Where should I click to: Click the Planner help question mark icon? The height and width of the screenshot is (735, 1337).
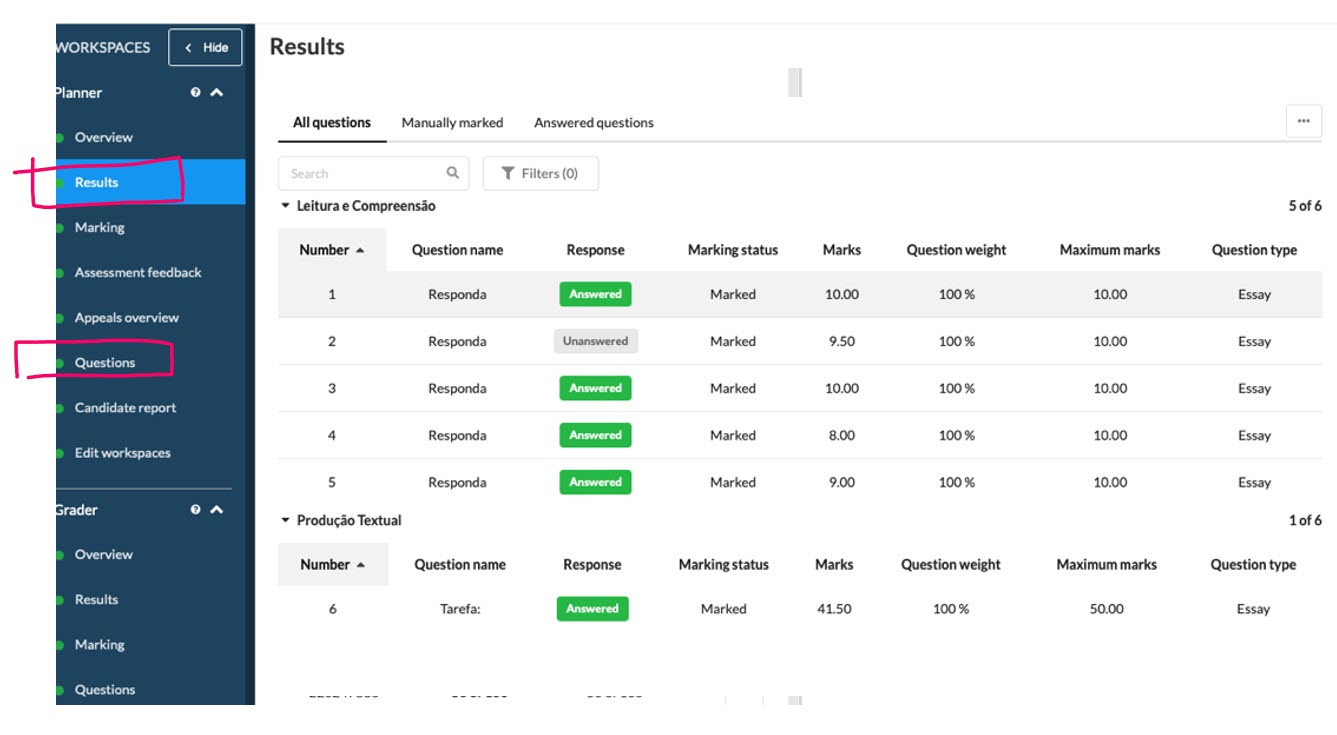coord(196,93)
